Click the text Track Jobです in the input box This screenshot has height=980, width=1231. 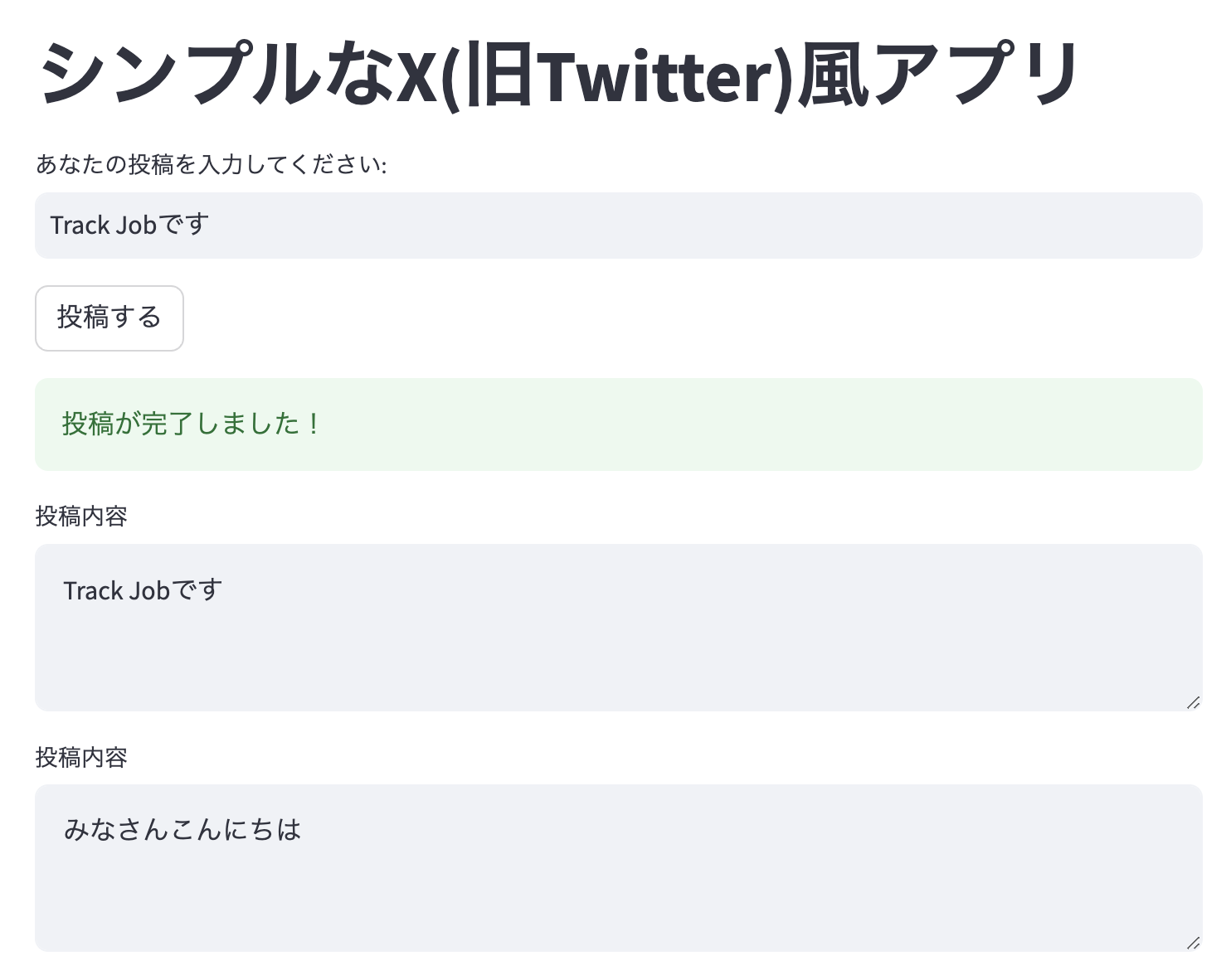pos(129,225)
